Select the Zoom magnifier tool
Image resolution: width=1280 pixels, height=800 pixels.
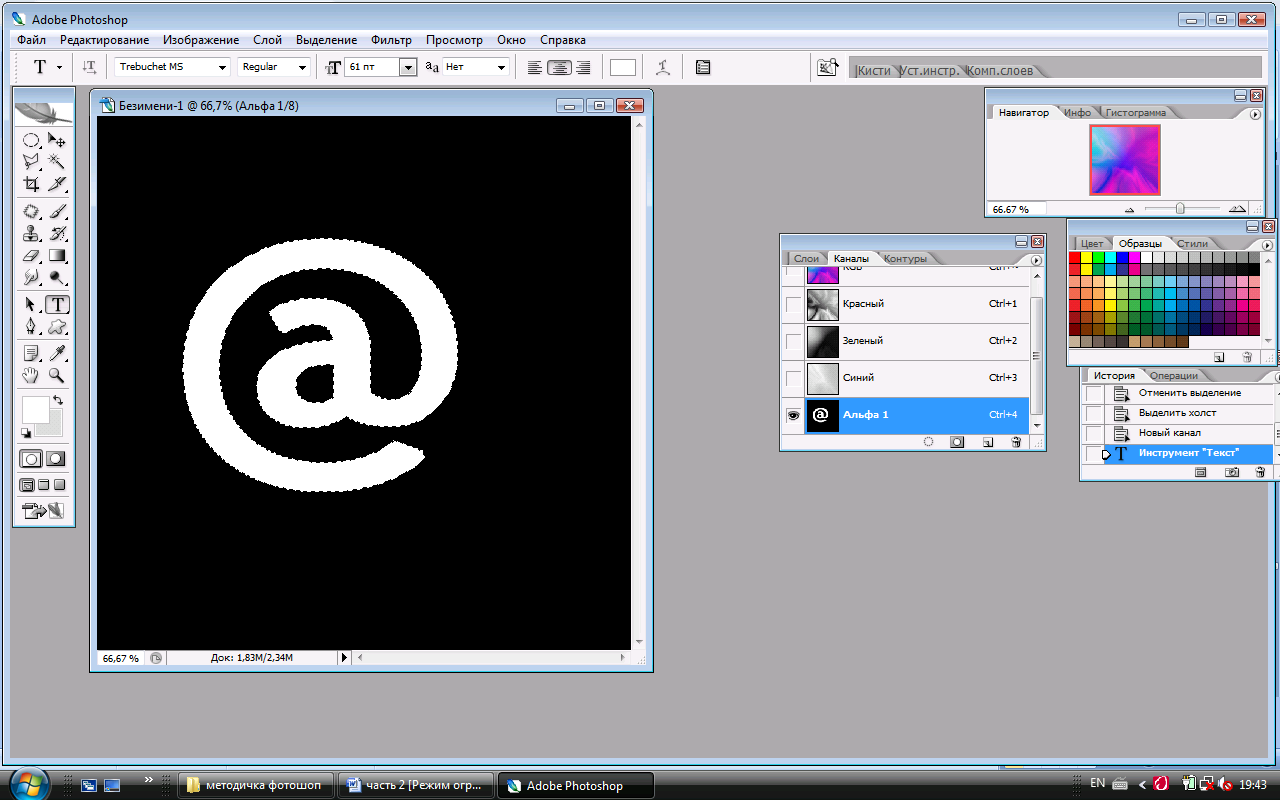(57, 376)
